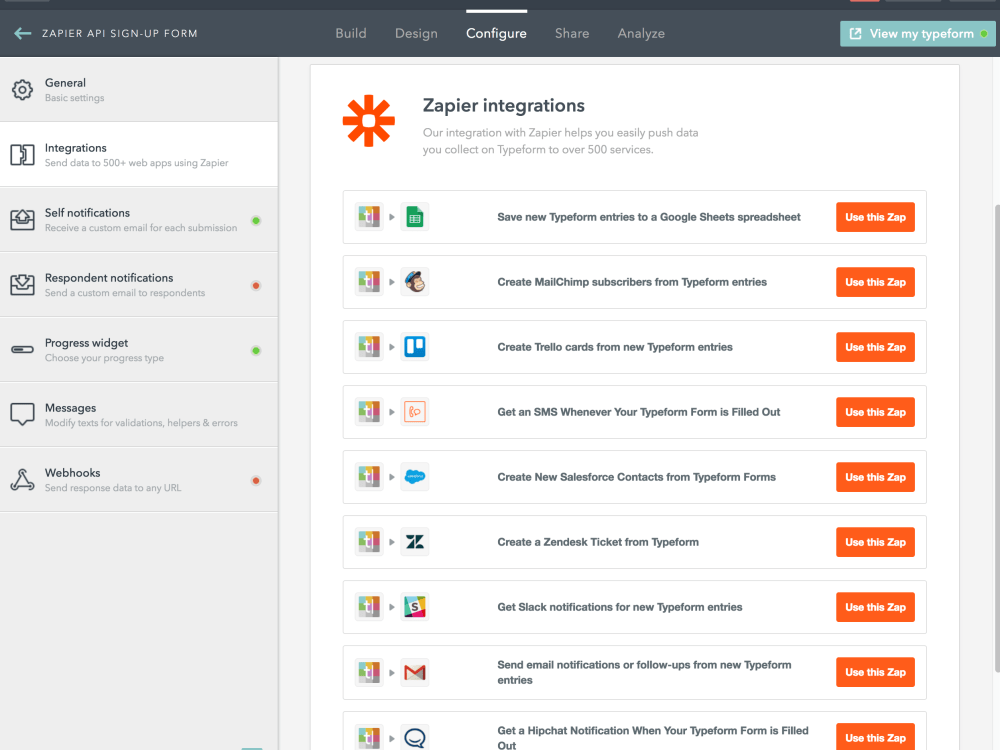Click external link icon on View my typeform
Screen dimensions: 1000x750
(856, 34)
